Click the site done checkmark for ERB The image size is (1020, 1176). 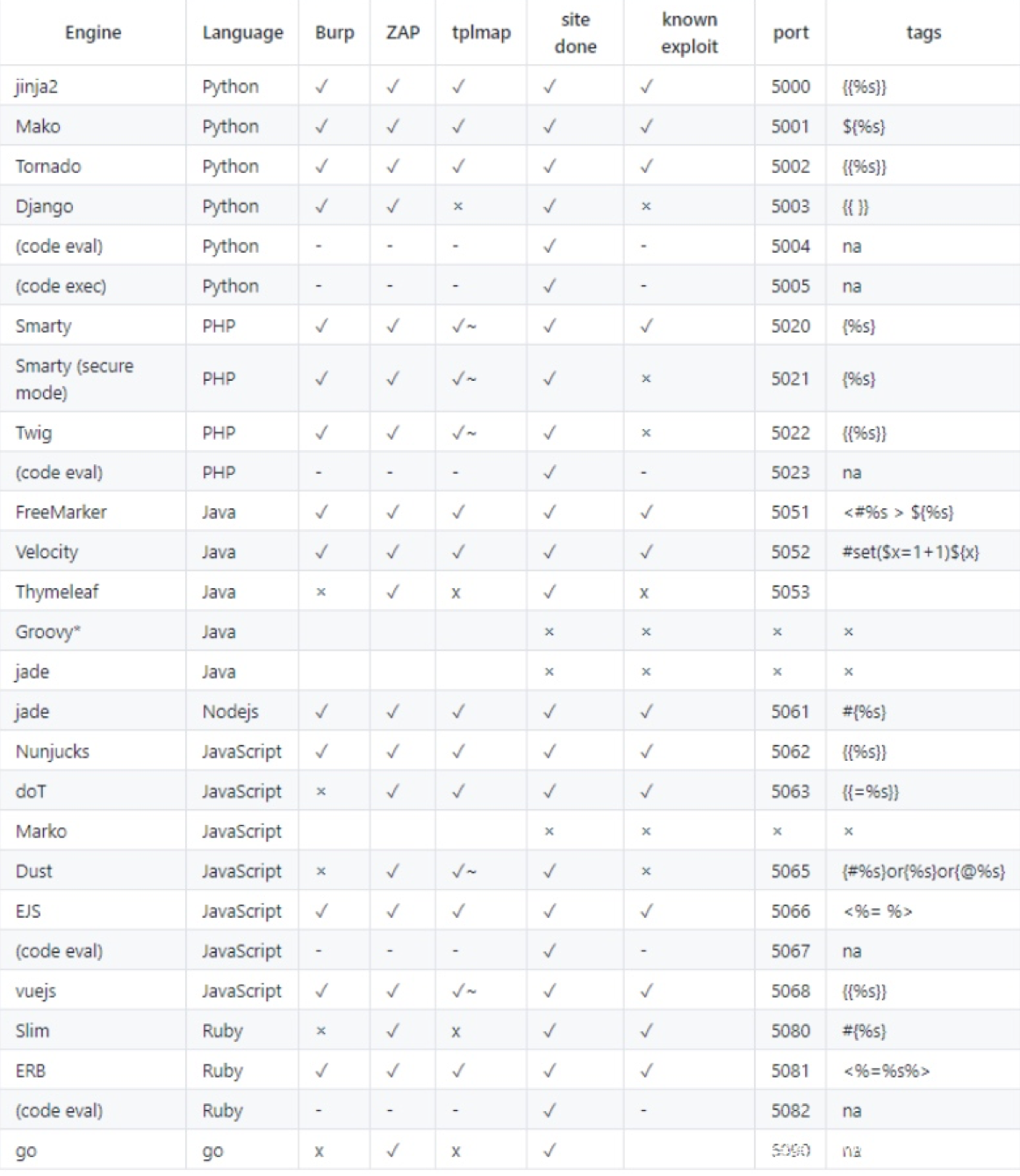[550, 1071]
